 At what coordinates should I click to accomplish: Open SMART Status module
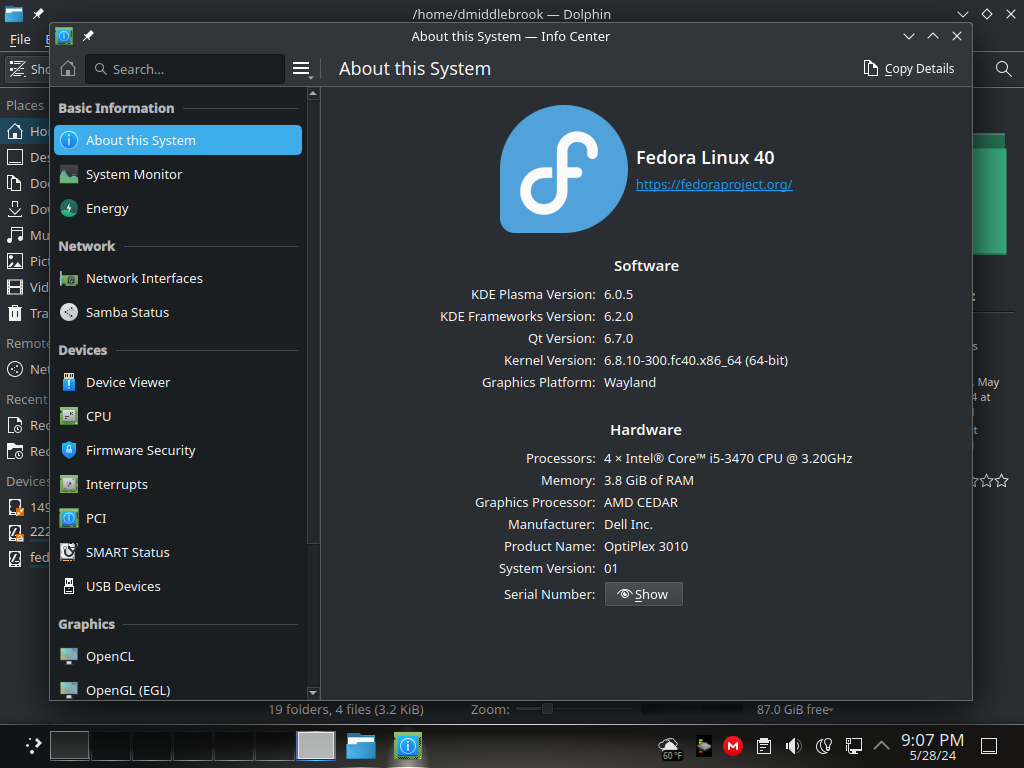[x=178, y=552]
